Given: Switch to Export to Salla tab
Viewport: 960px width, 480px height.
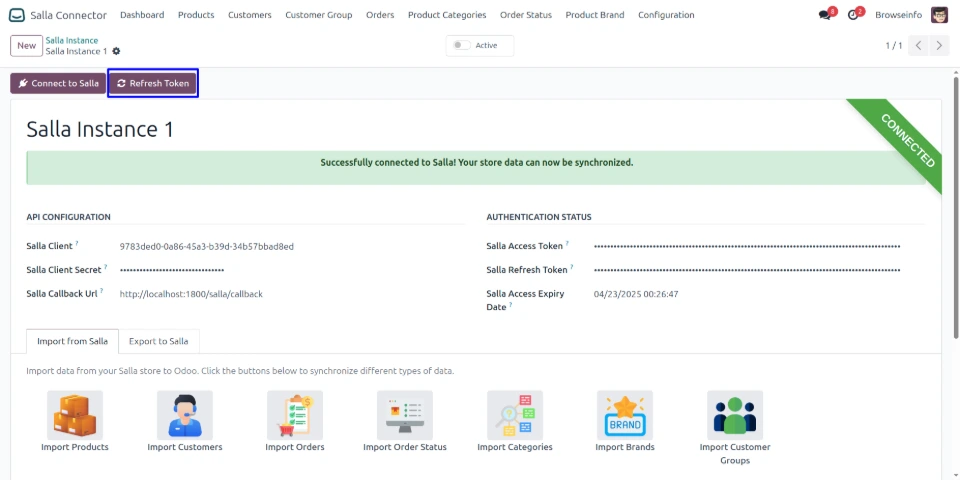Looking at the screenshot, I should pyautogui.click(x=158, y=341).
